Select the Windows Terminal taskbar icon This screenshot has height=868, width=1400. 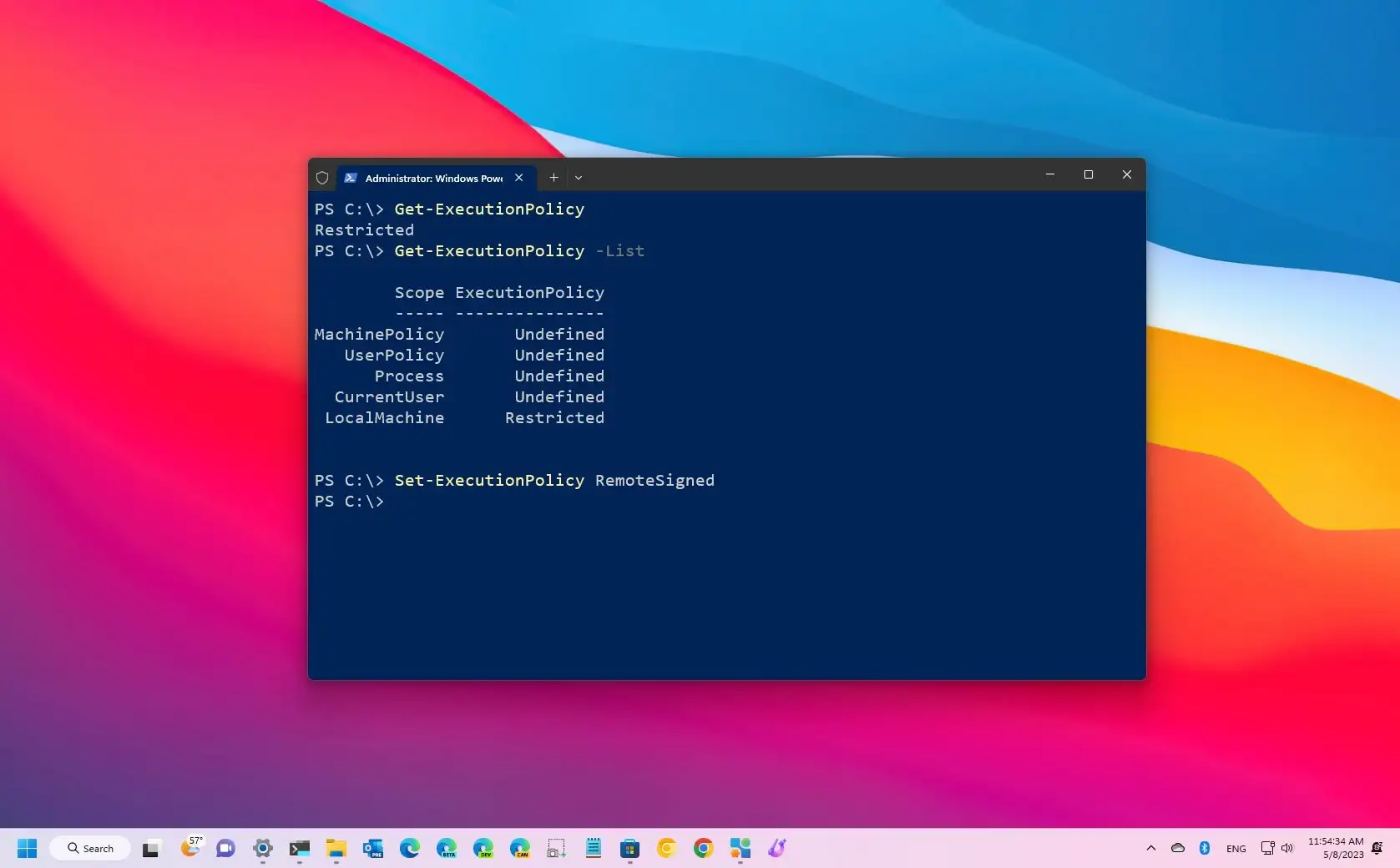point(299,848)
